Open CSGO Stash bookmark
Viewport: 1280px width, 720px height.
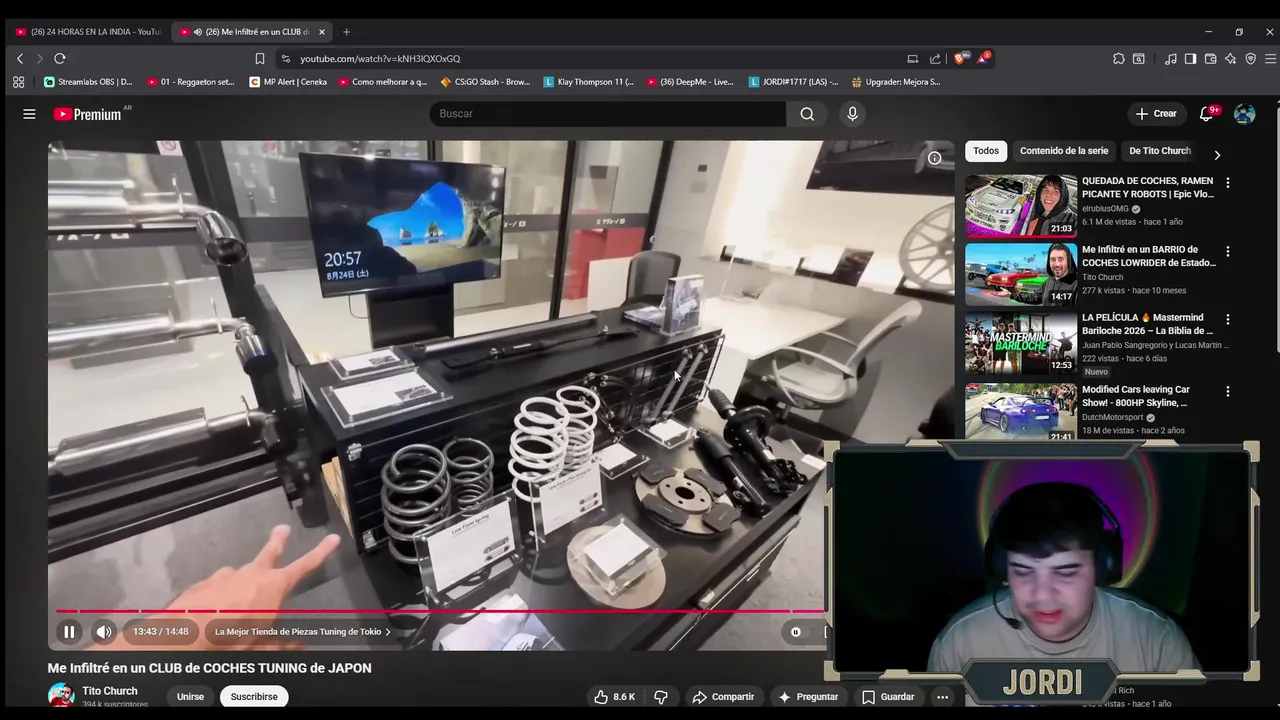point(486,82)
